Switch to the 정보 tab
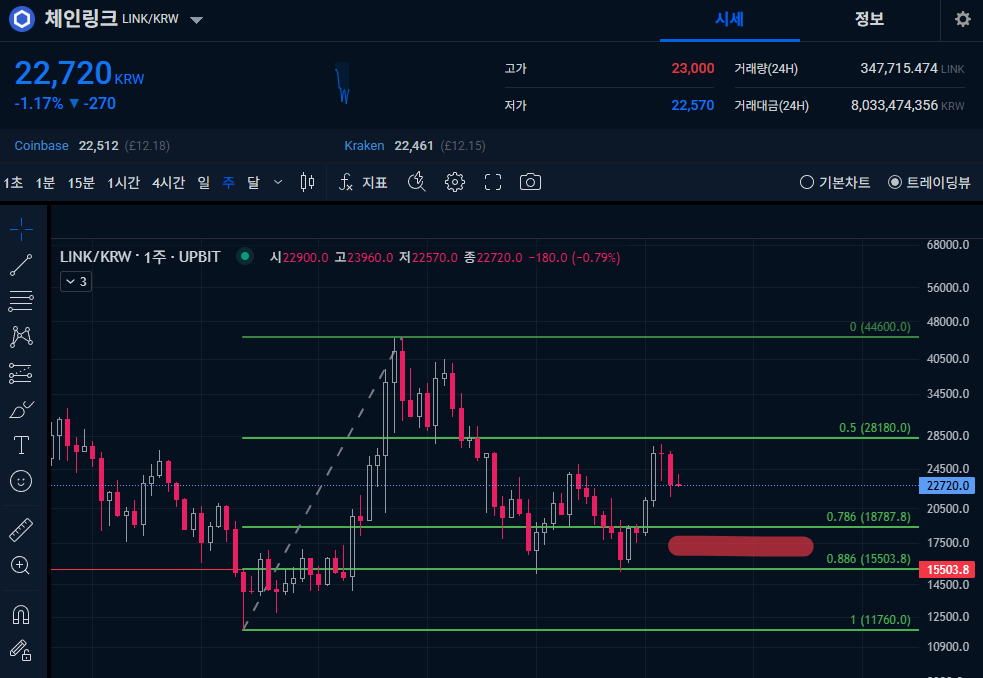Viewport: 983px width, 678px height. point(870,19)
